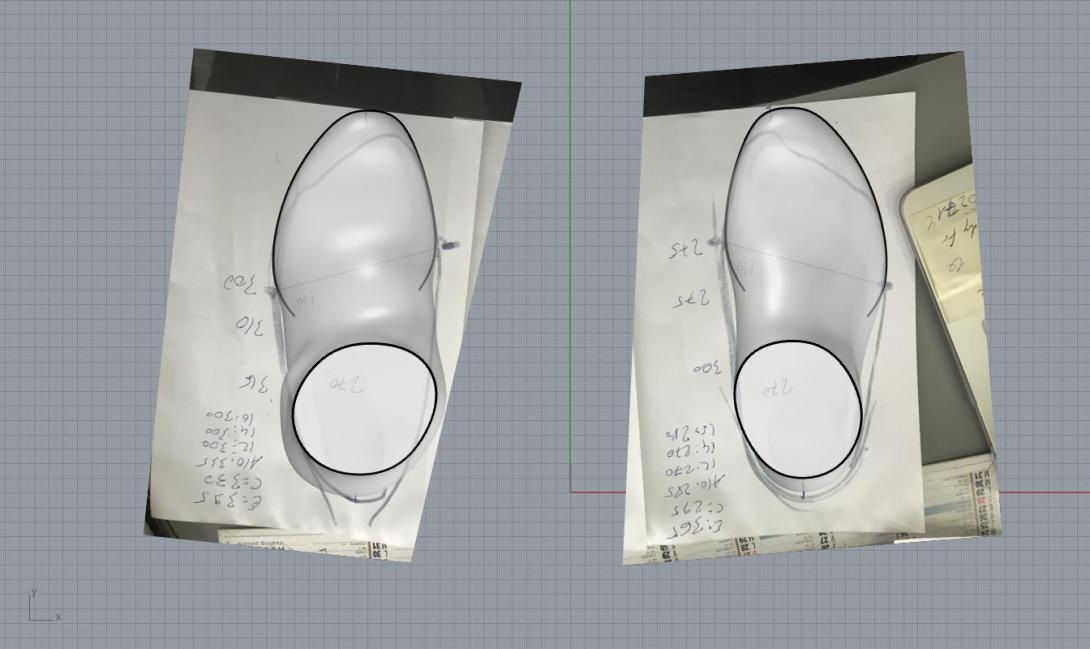Click the red X-axis line
This screenshot has height=649, width=1090.
(1040, 491)
